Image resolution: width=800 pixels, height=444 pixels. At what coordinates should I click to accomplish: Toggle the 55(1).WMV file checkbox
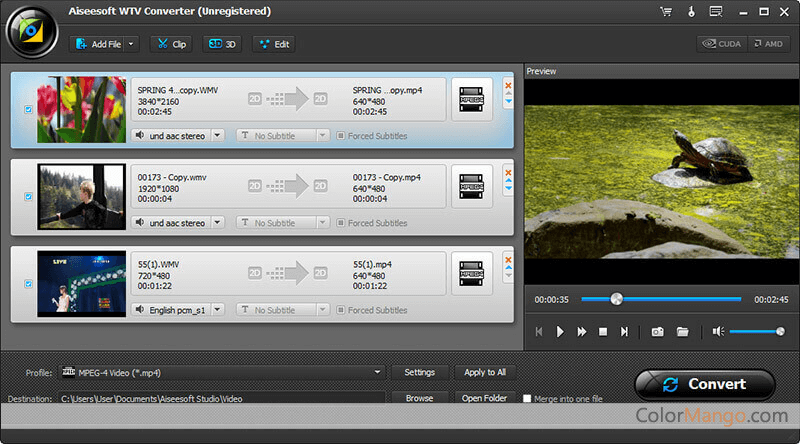click(28, 284)
